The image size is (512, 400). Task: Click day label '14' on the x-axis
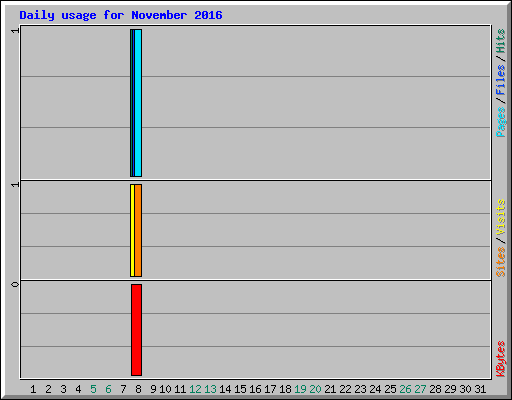coord(225,389)
